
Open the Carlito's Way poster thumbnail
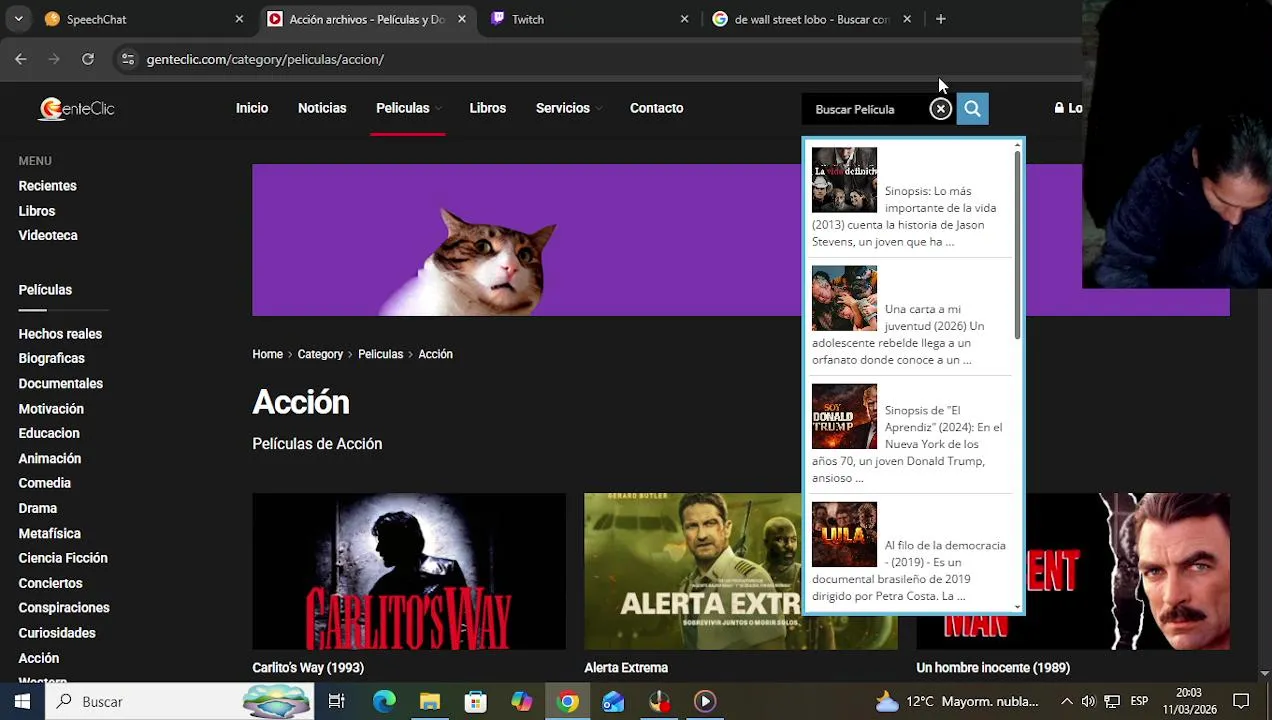point(409,571)
